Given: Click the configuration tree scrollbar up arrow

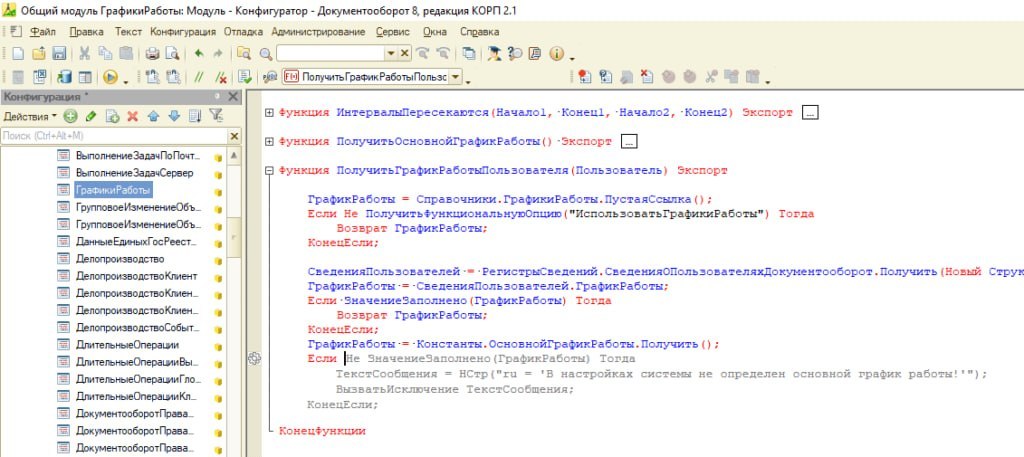Looking at the screenshot, I should pos(234,156).
